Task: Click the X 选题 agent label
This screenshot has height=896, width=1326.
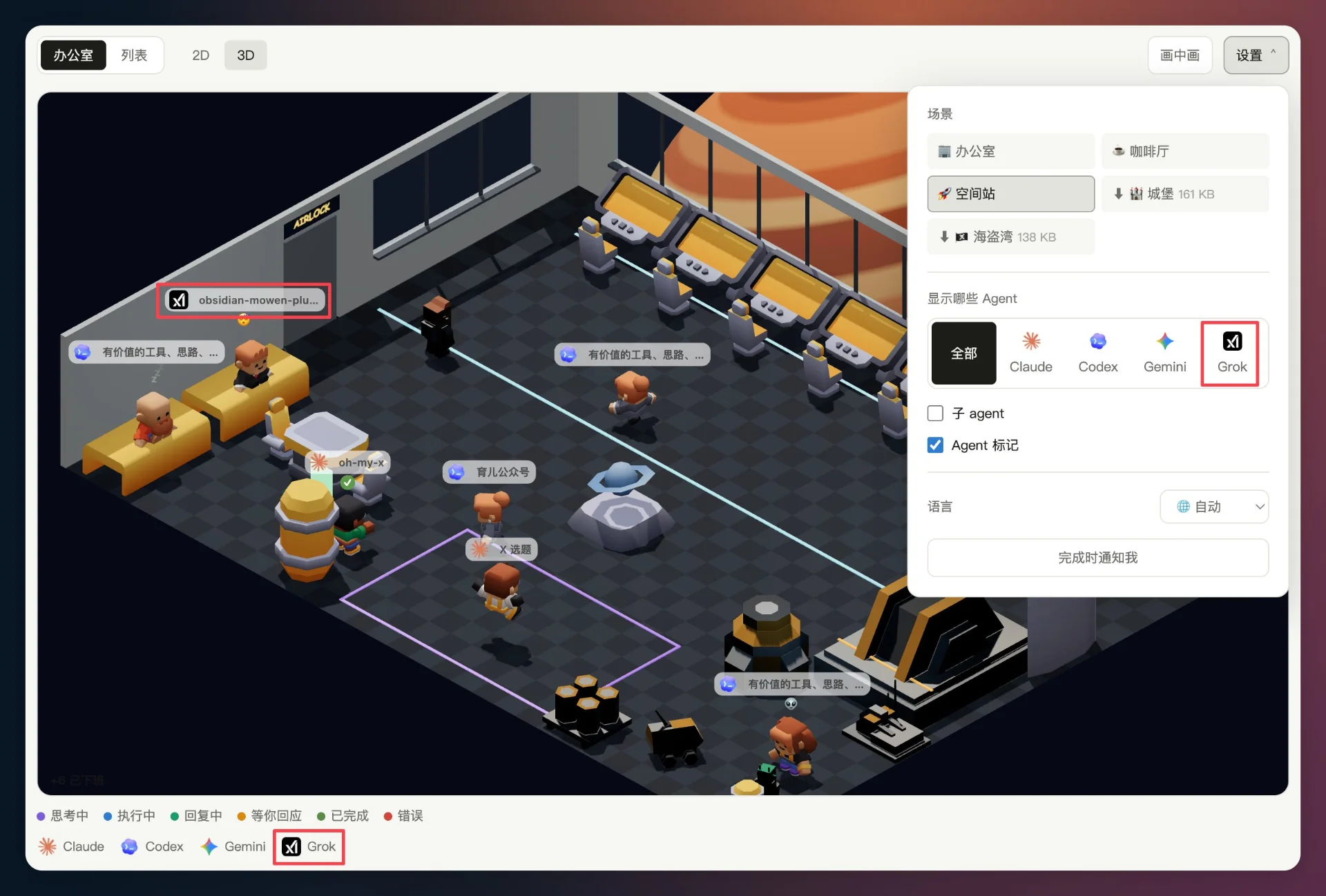Action: (502, 549)
